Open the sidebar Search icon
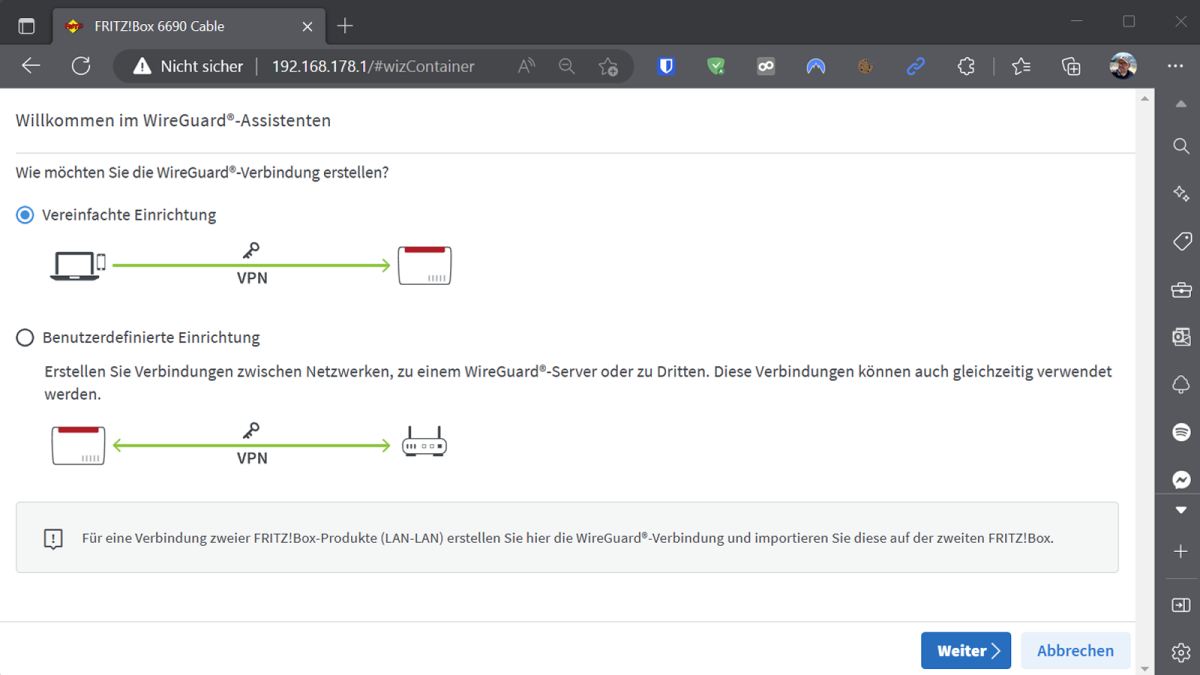 (1181, 146)
